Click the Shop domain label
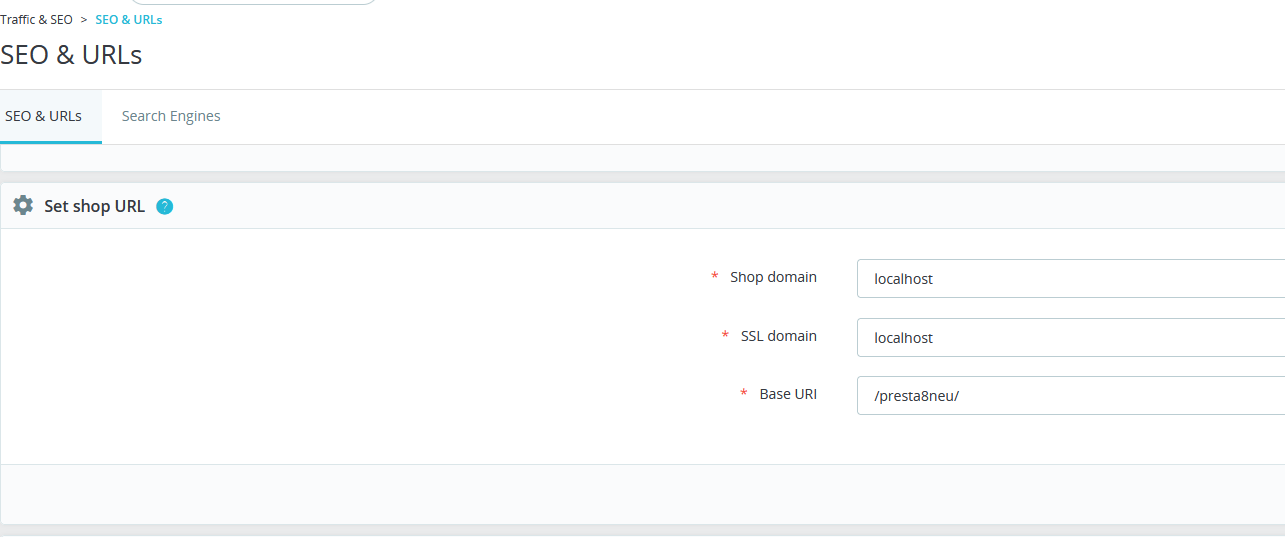 click(x=773, y=277)
